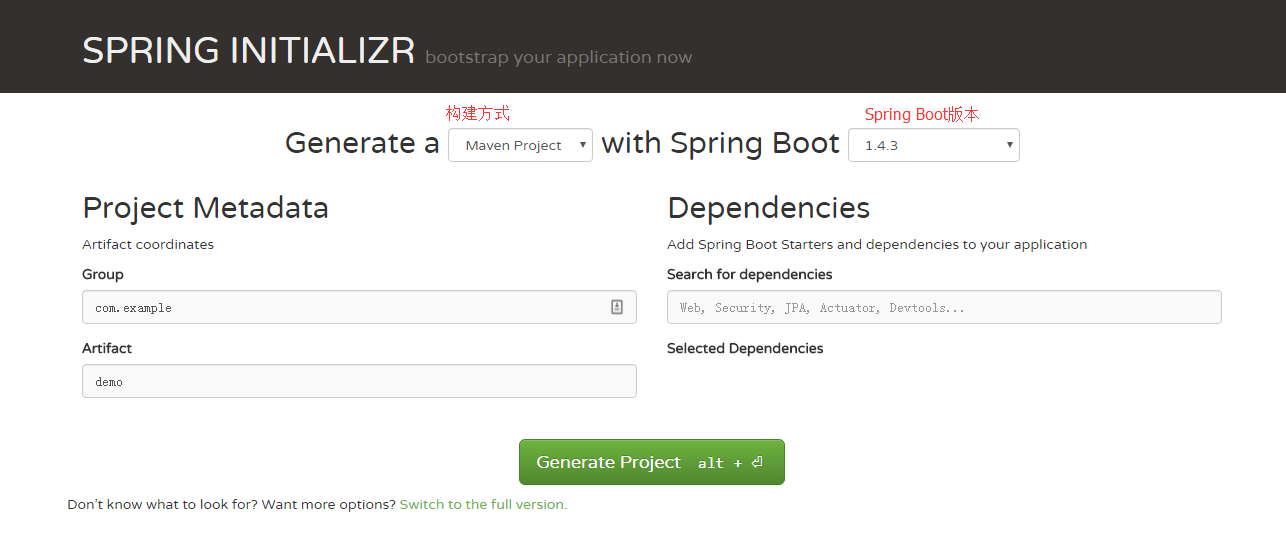Click the red 构建方式 annotation

pyautogui.click(x=477, y=114)
